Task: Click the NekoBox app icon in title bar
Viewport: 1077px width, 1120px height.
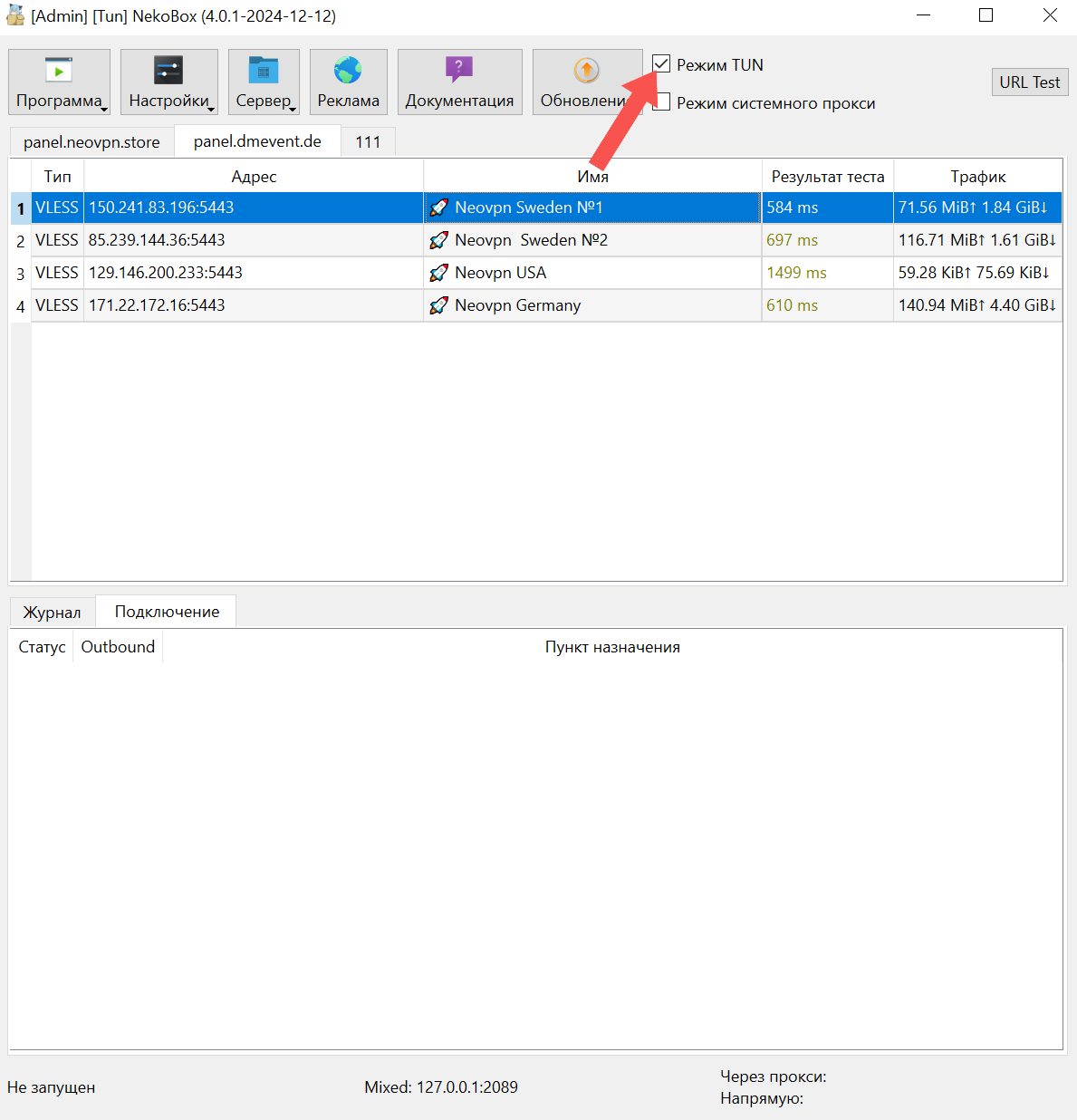Action: (15, 15)
